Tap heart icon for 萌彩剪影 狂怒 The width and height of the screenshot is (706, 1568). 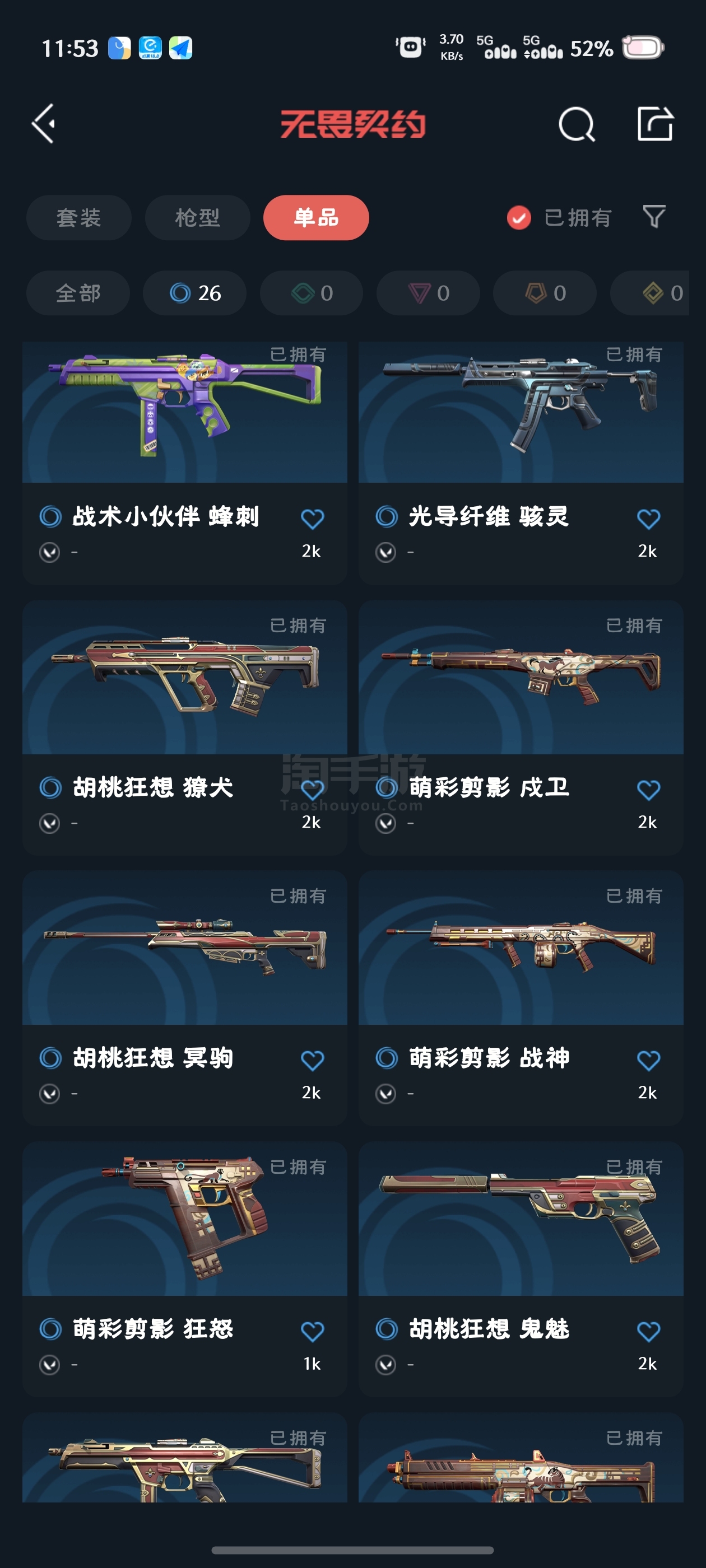click(313, 1331)
